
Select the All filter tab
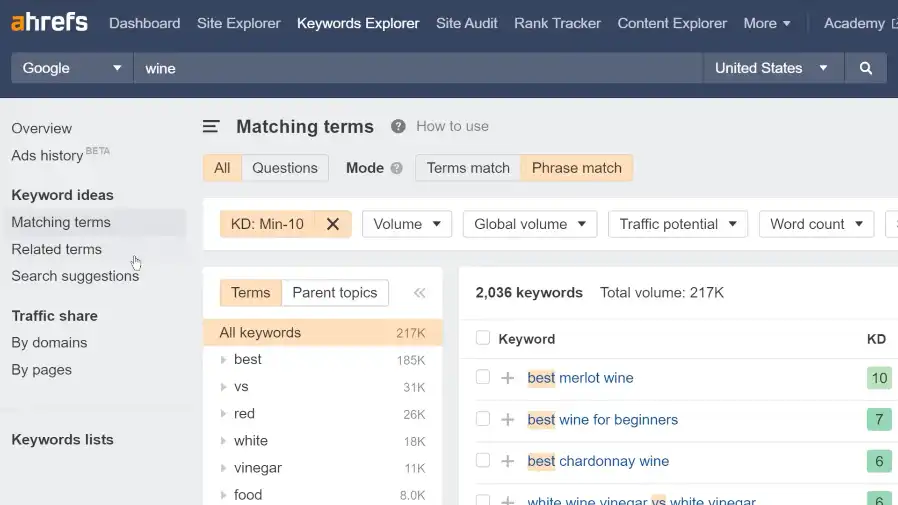click(x=222, y=168)
